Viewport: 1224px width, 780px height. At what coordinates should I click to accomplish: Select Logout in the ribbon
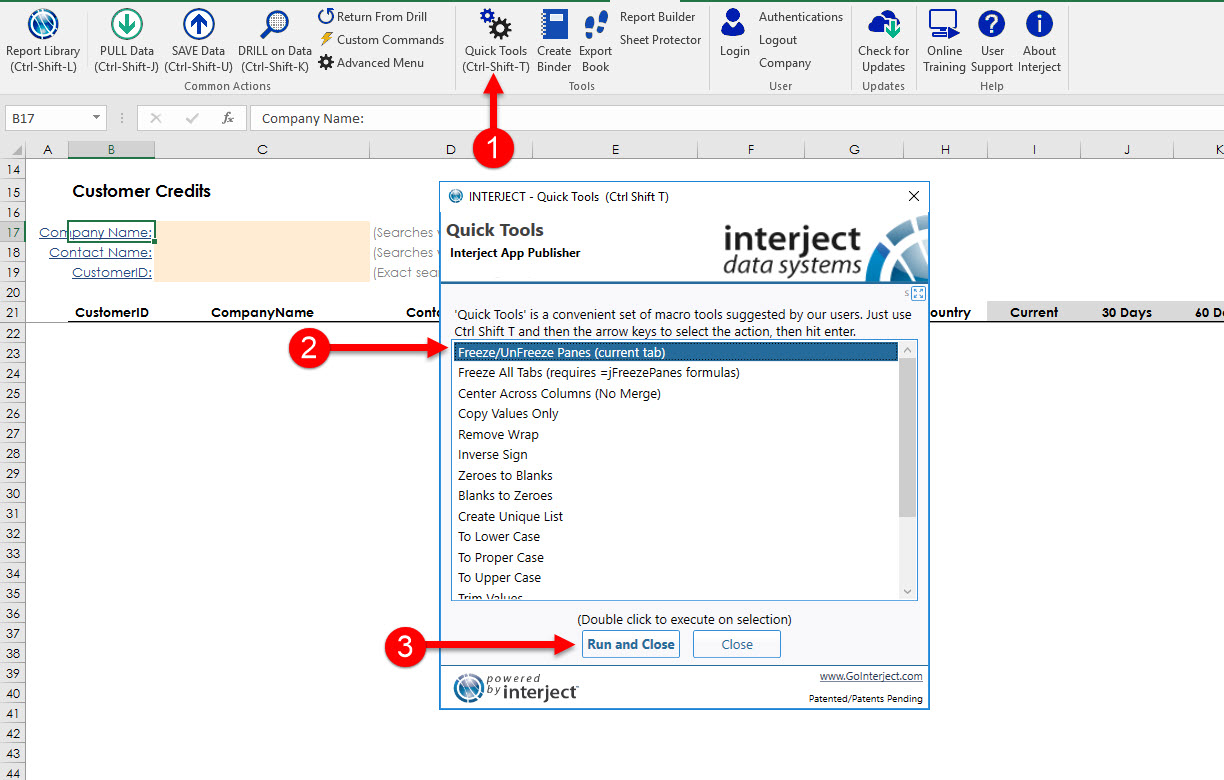tap(778, 40)
